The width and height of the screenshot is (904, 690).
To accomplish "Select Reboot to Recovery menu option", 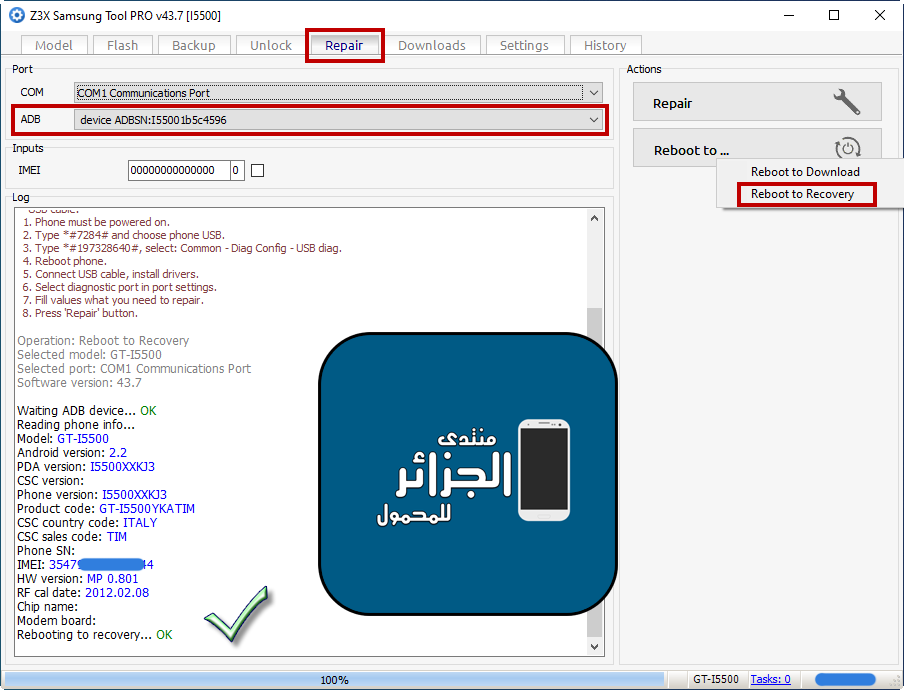I will 802,194.
